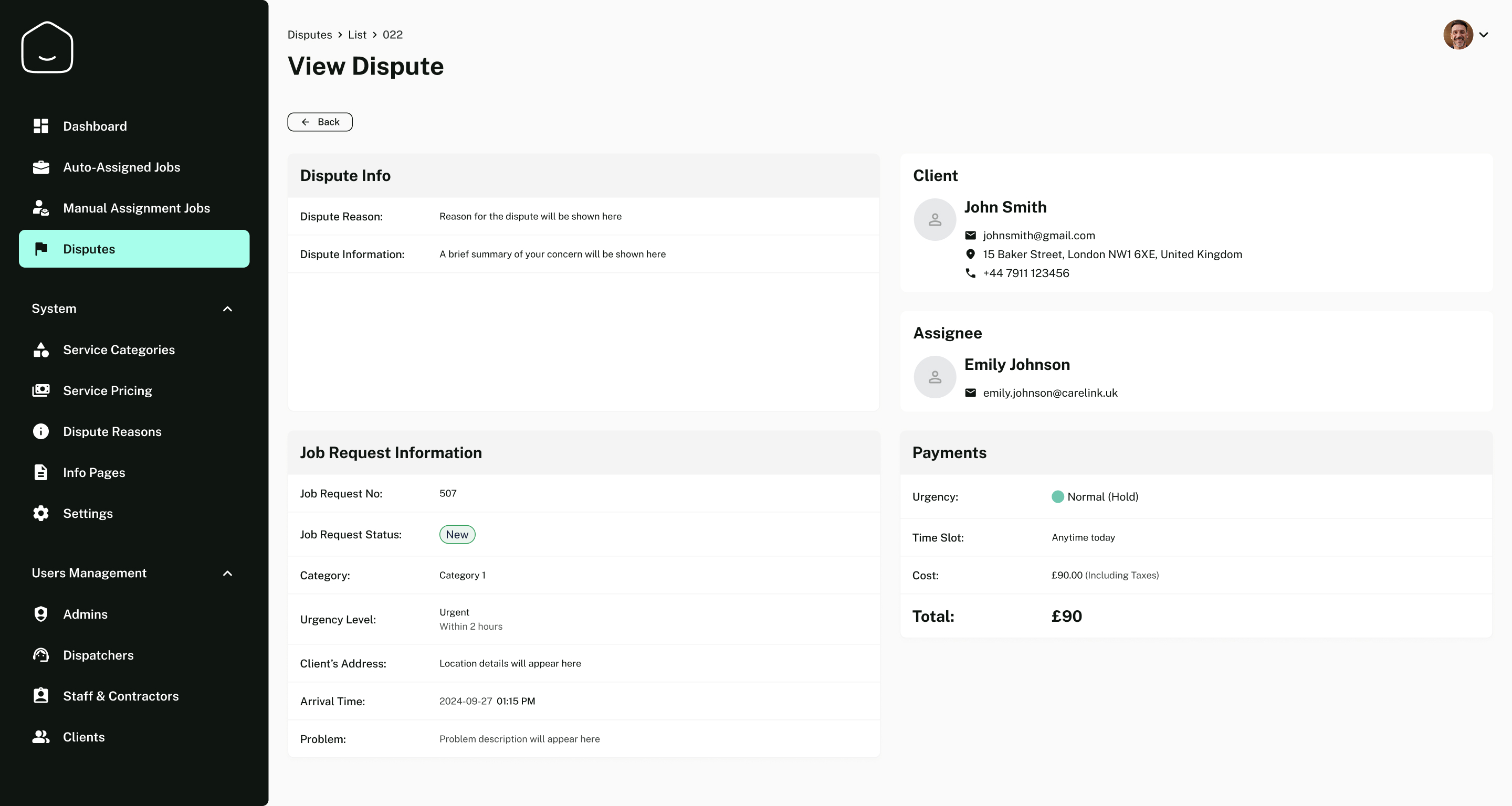Click the Admins shield icon
The height and width of the screenshot is (806, 1512).
40,614
